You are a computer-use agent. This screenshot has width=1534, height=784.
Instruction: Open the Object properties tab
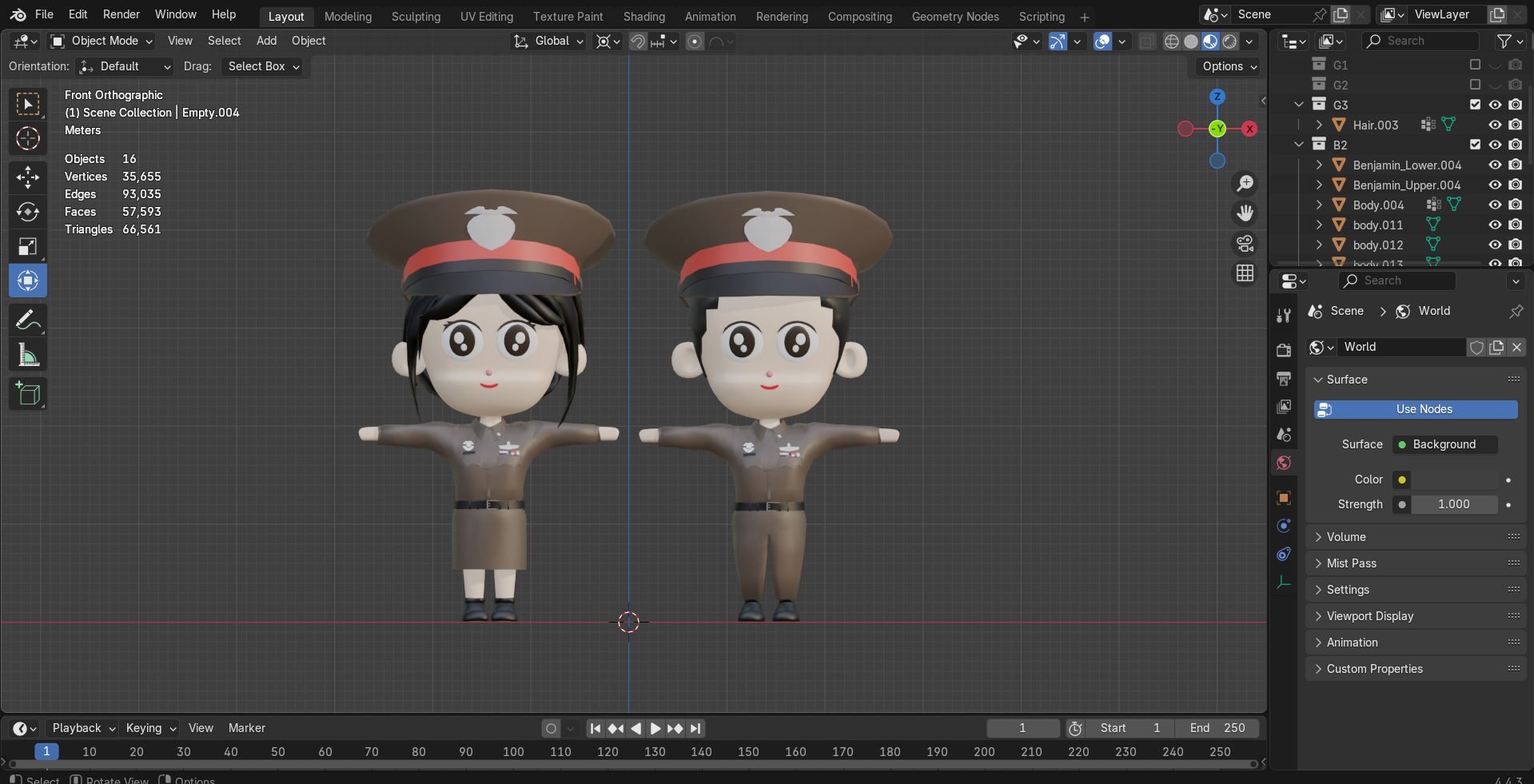click(x=1284, y=498)
